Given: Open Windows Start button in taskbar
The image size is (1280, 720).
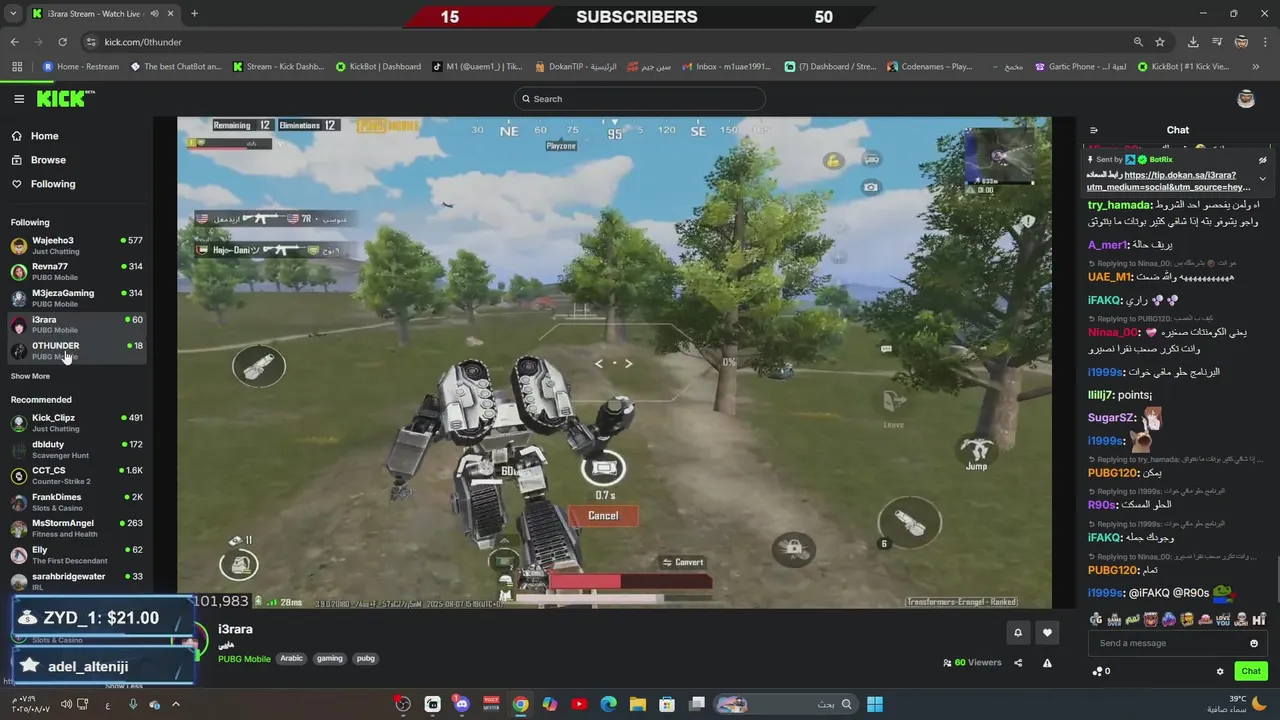Looking at the screenshot, I should pos(875,704).
